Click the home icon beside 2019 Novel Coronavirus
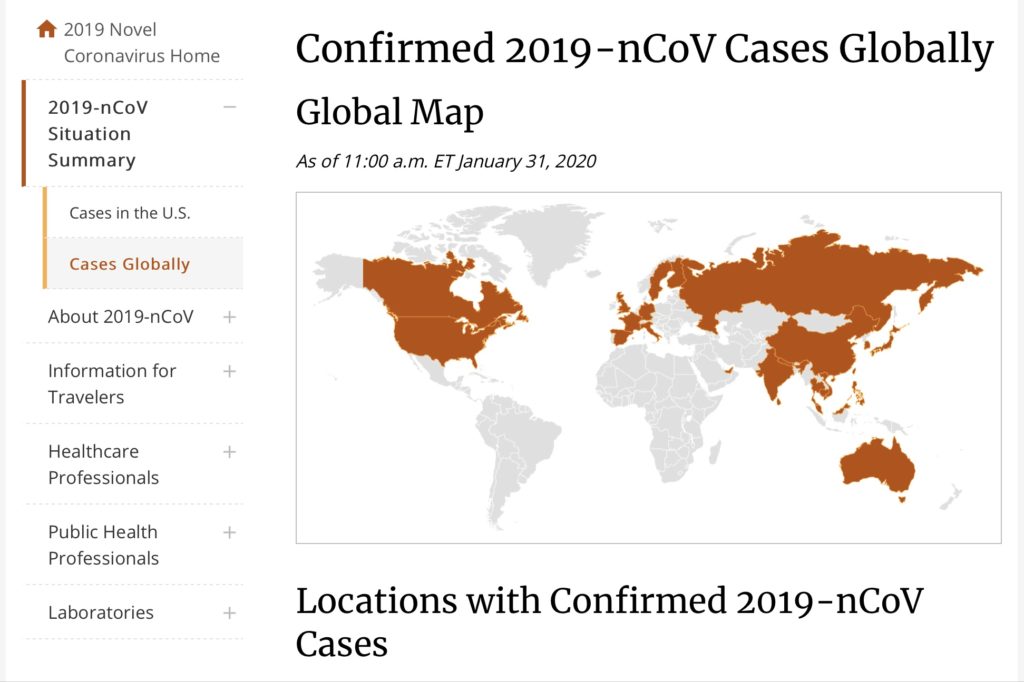1024x682 pixels. click(47, 29)
